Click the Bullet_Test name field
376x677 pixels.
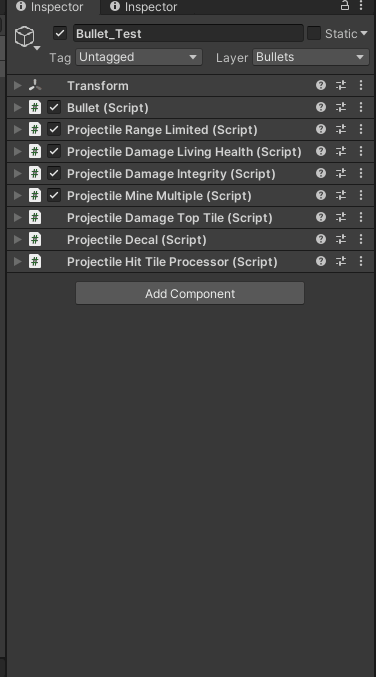(x=188, y=33)
